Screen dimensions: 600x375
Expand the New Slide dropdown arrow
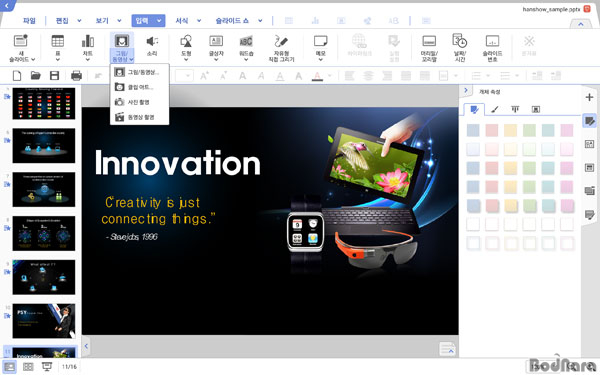pos(33,59)
